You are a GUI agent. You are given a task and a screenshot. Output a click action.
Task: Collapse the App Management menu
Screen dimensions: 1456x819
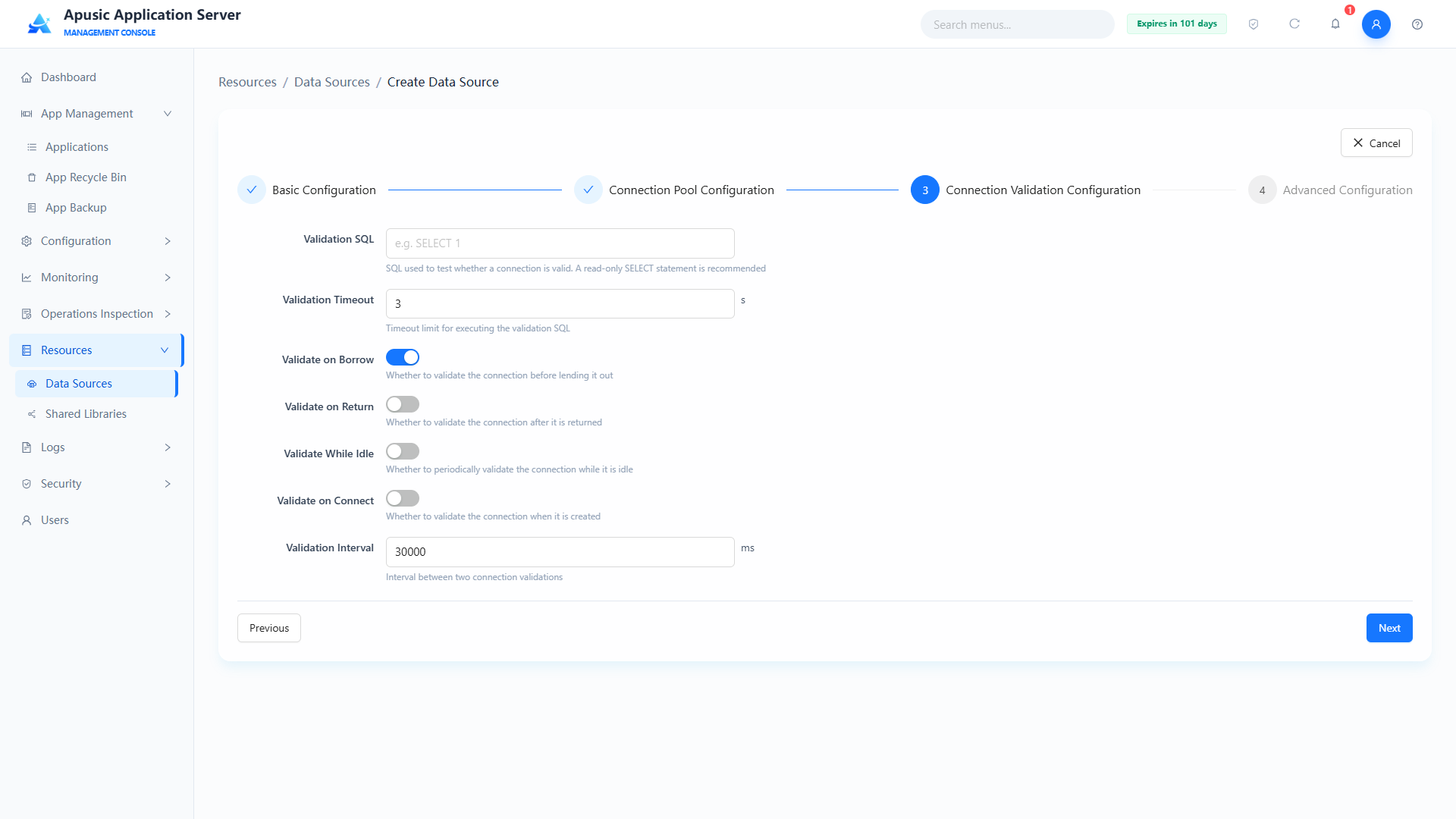pos(97,114)
